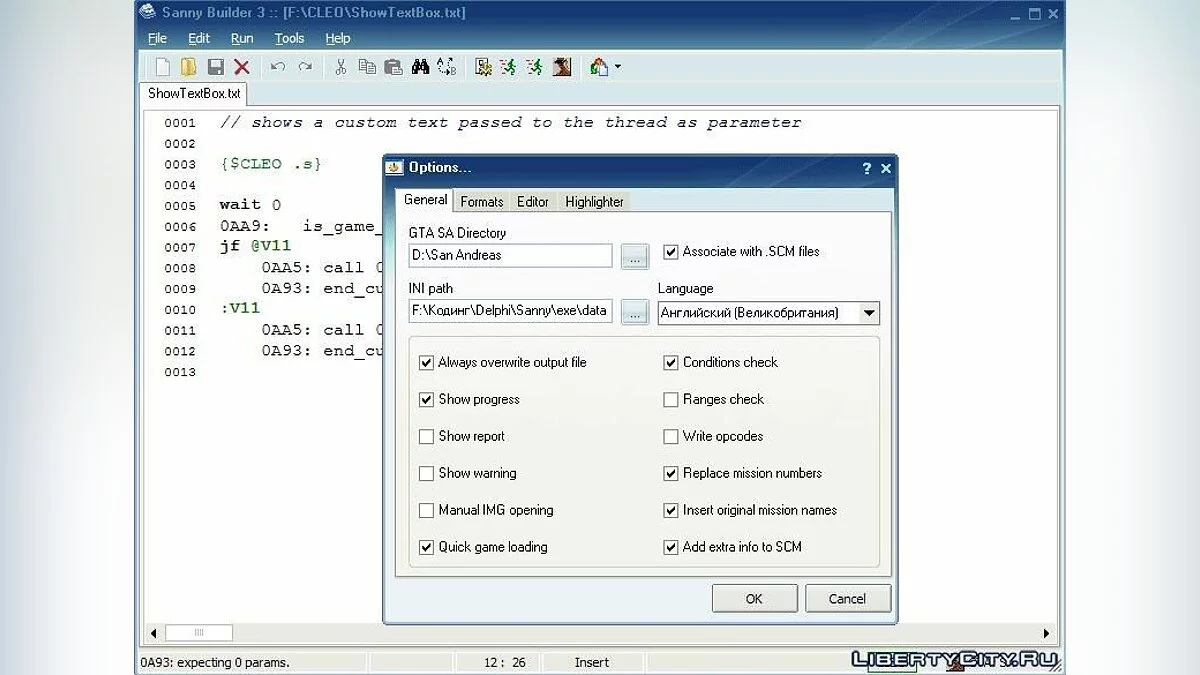Click the ':V11' label line
Viewport: 1200px width, 675px height.
click(240, 308)
